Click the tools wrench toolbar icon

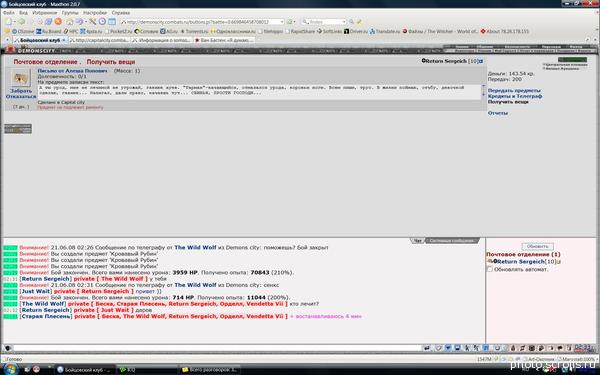click(92, 22)
